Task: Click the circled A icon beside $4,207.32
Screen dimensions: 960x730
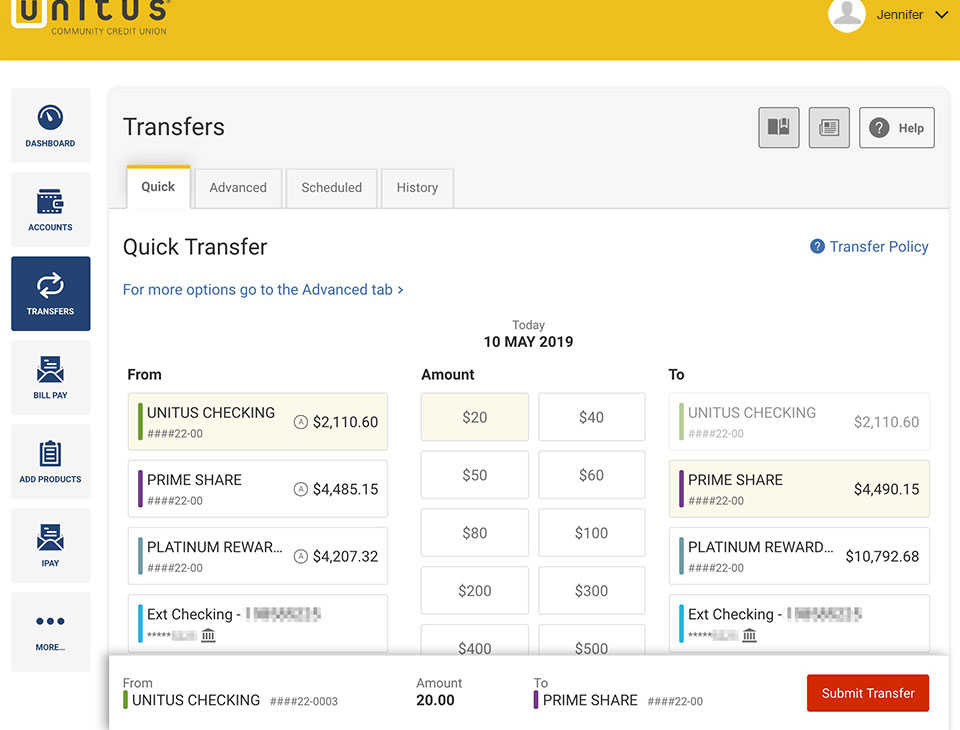Action: click(301, 556)
